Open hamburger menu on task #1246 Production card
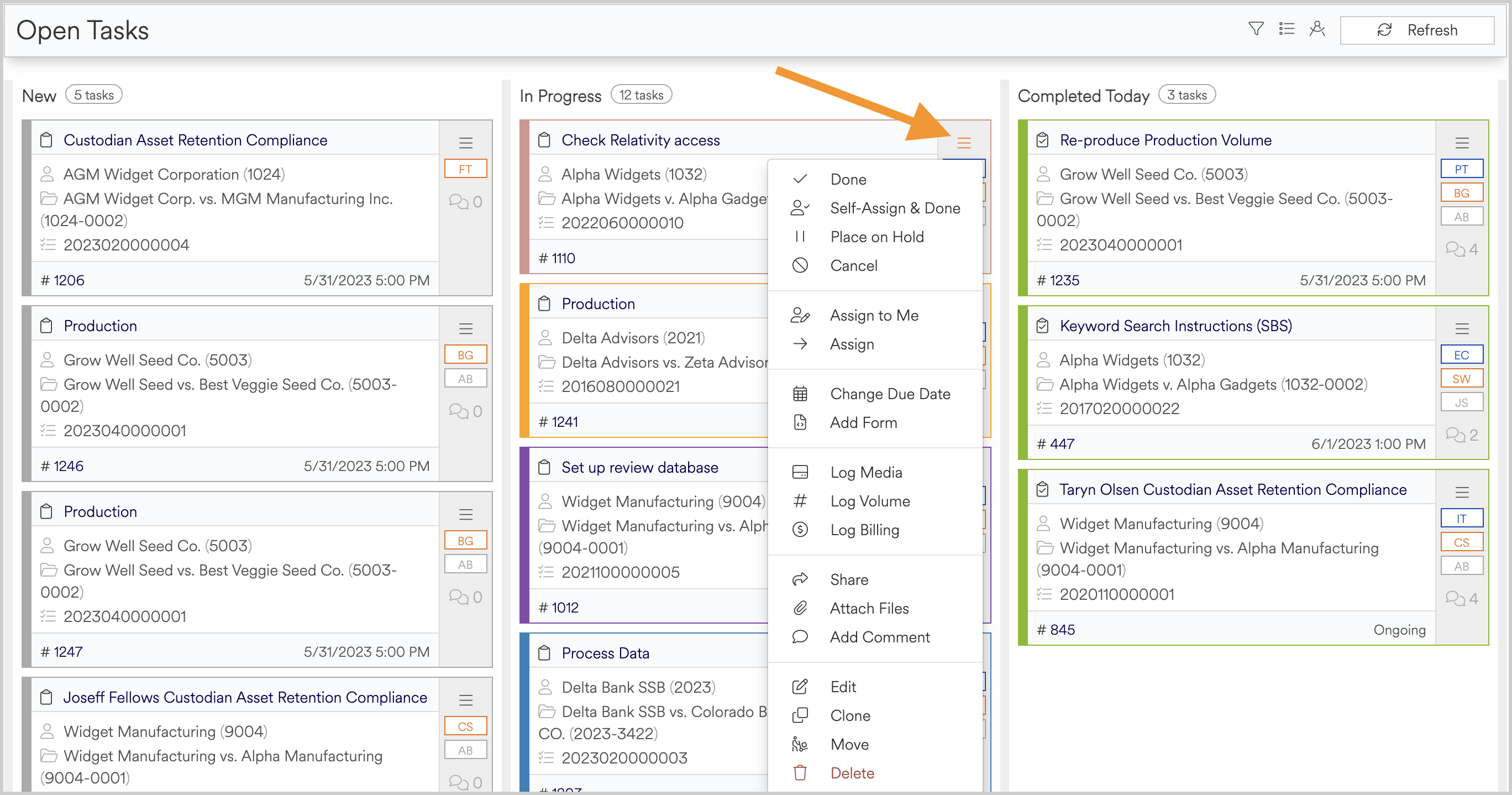 click(x=466, y=329)
